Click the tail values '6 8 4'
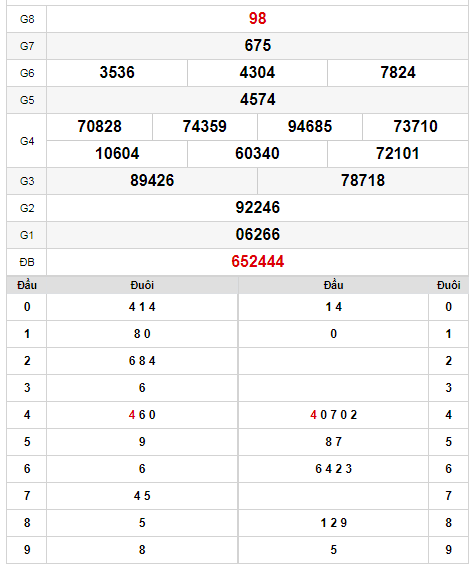Viewport: 475px width, 568px height. pyautogui.click(x=142, y=361)
